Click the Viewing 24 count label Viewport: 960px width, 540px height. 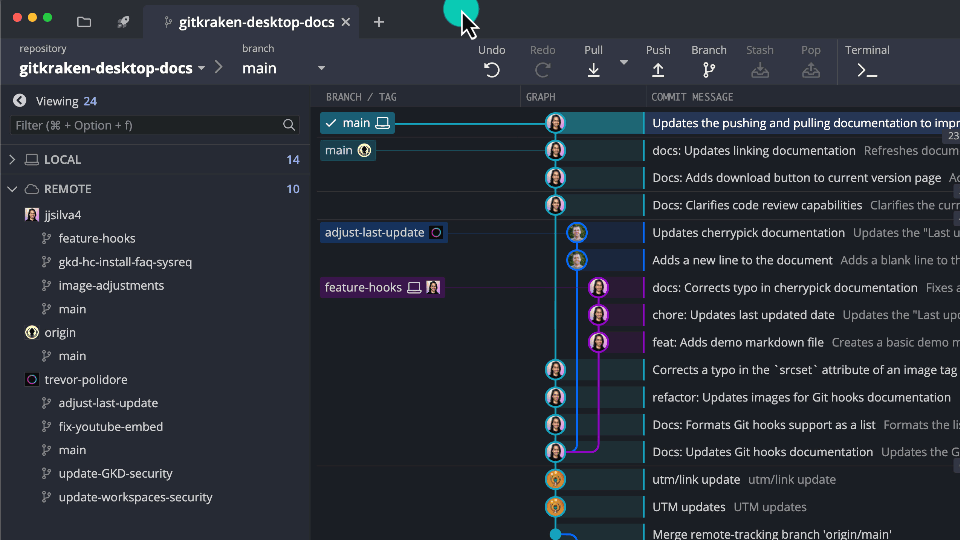(x=66, y=101)
